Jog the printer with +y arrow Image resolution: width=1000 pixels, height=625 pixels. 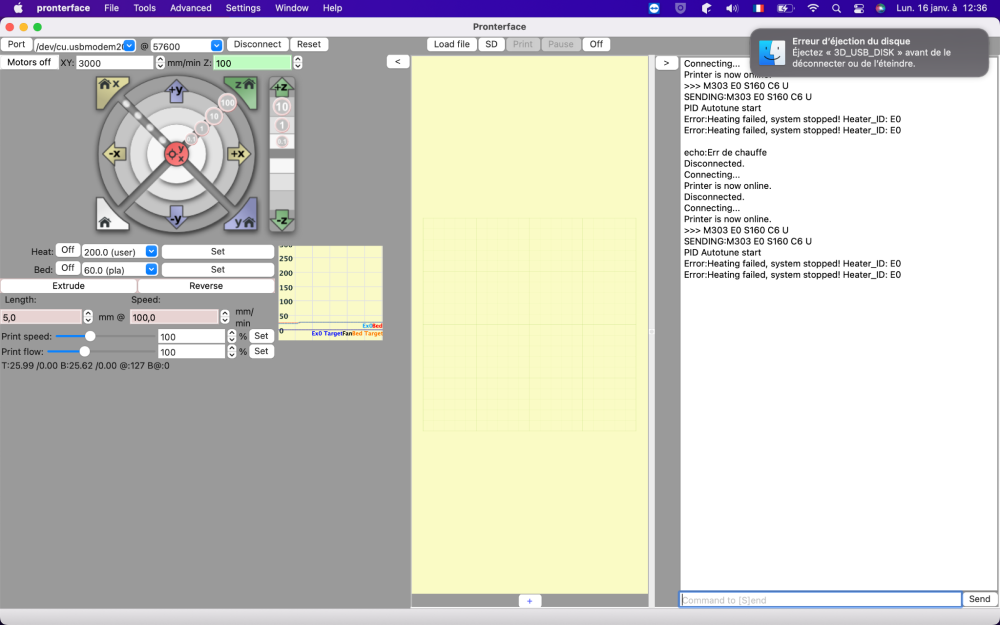[x=176, y=91]
